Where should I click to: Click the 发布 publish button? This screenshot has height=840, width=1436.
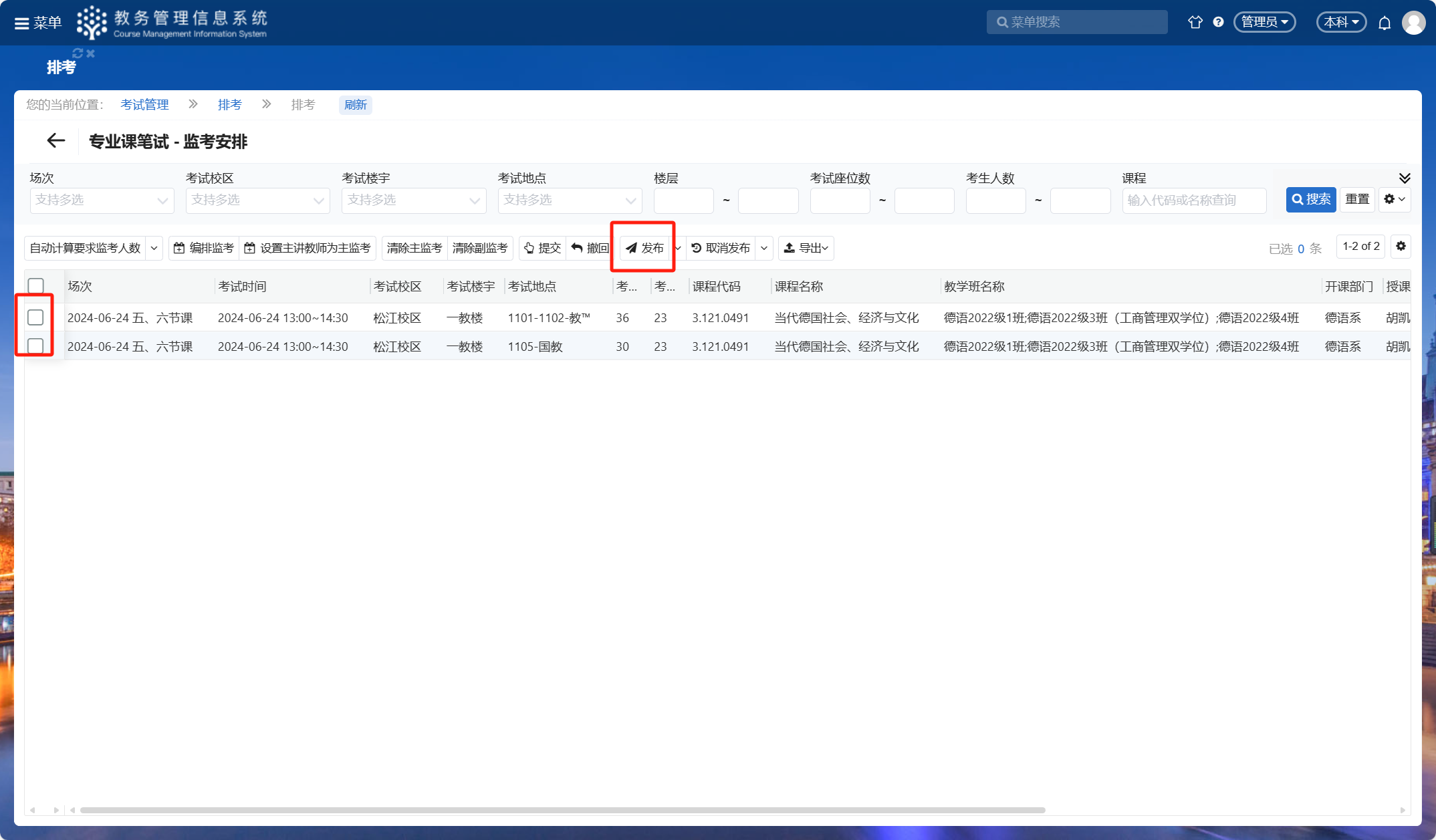coord(644,248)
